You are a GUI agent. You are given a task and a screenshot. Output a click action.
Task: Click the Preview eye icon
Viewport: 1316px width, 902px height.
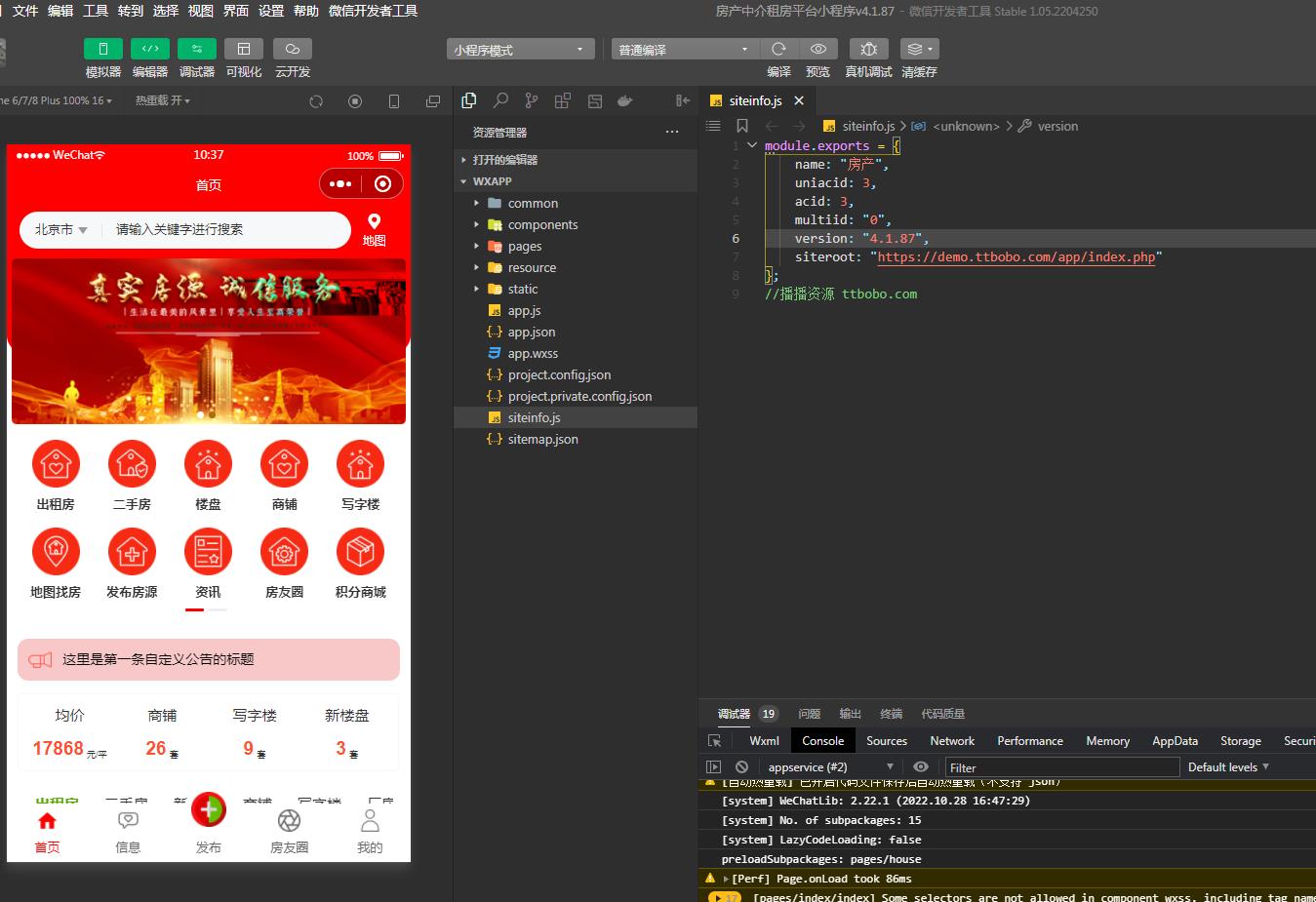818,49
